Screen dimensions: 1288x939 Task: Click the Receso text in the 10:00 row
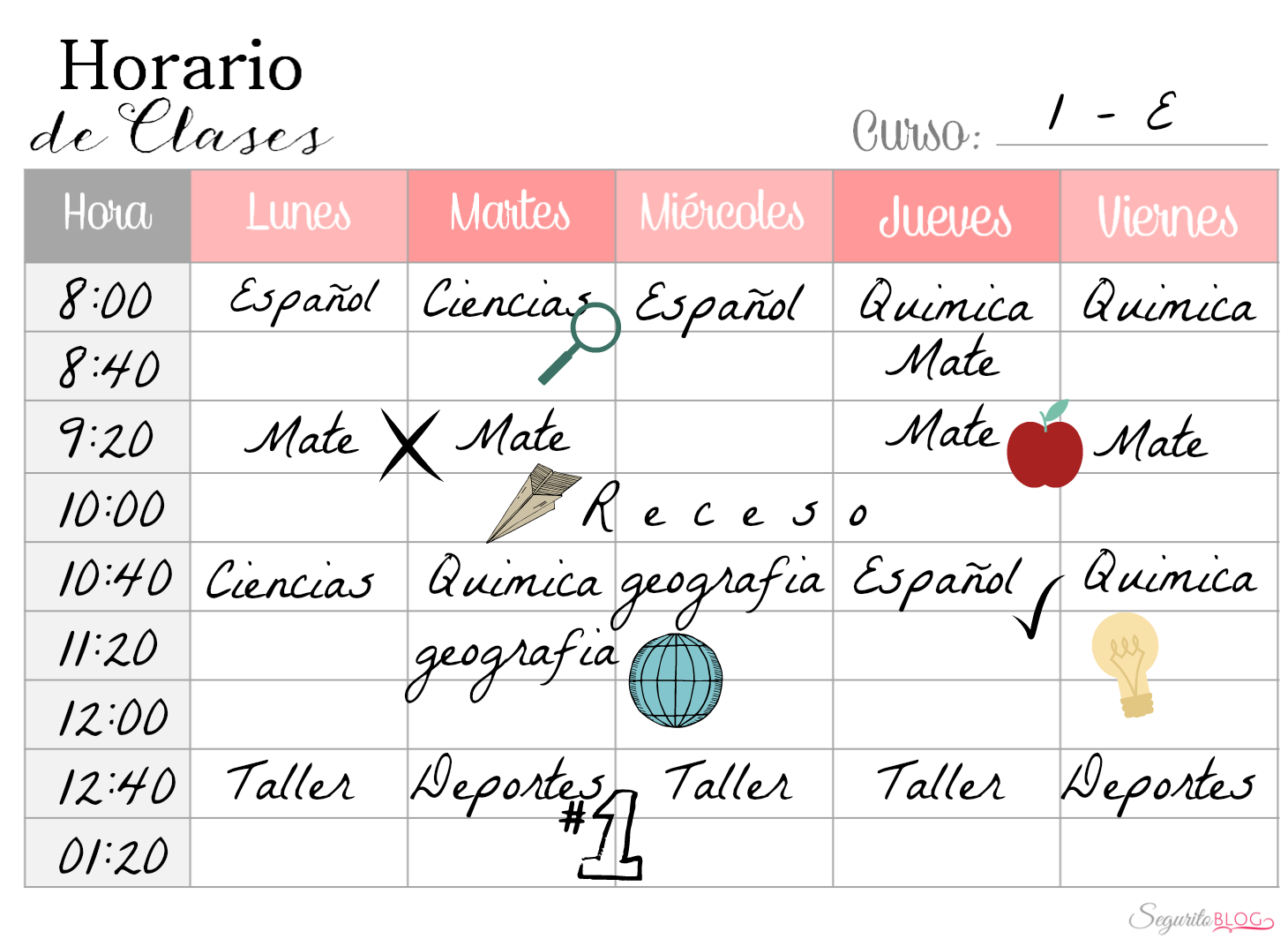[725, 508]
